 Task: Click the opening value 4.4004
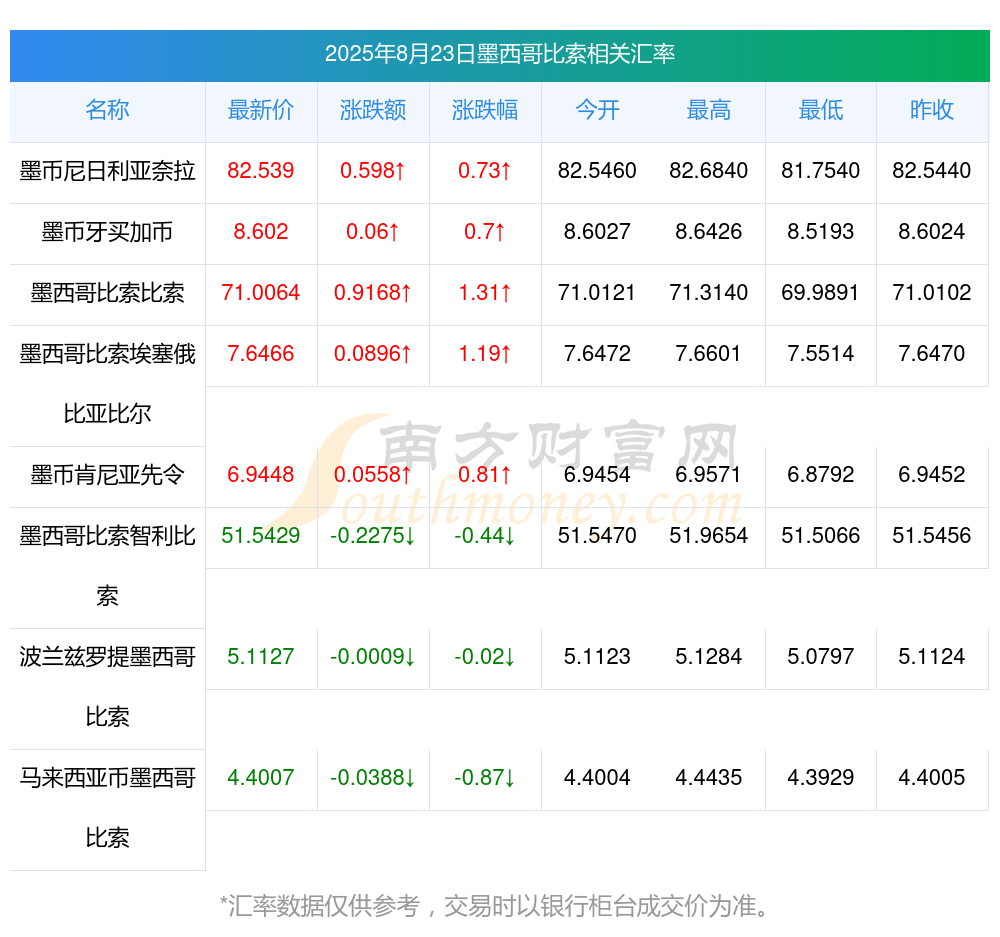597,778
